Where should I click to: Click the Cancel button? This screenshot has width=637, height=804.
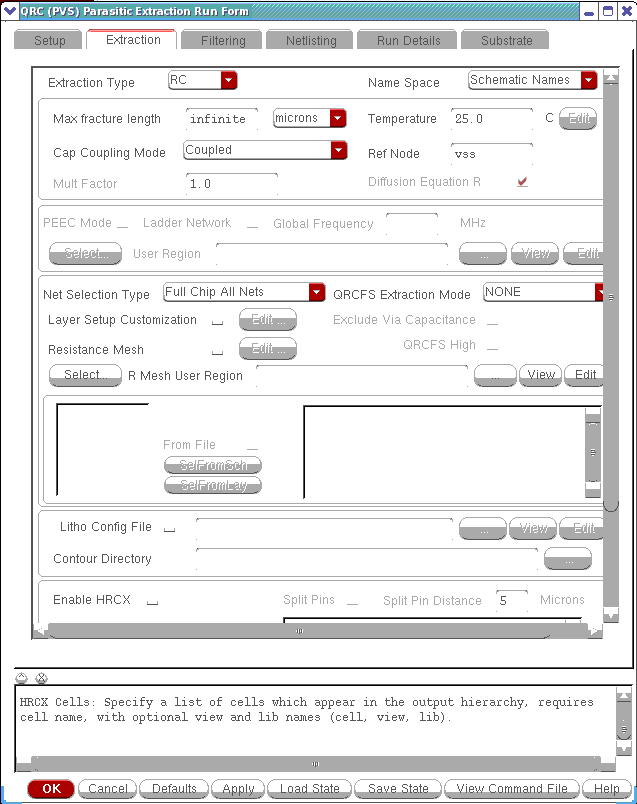pos(107,789)
